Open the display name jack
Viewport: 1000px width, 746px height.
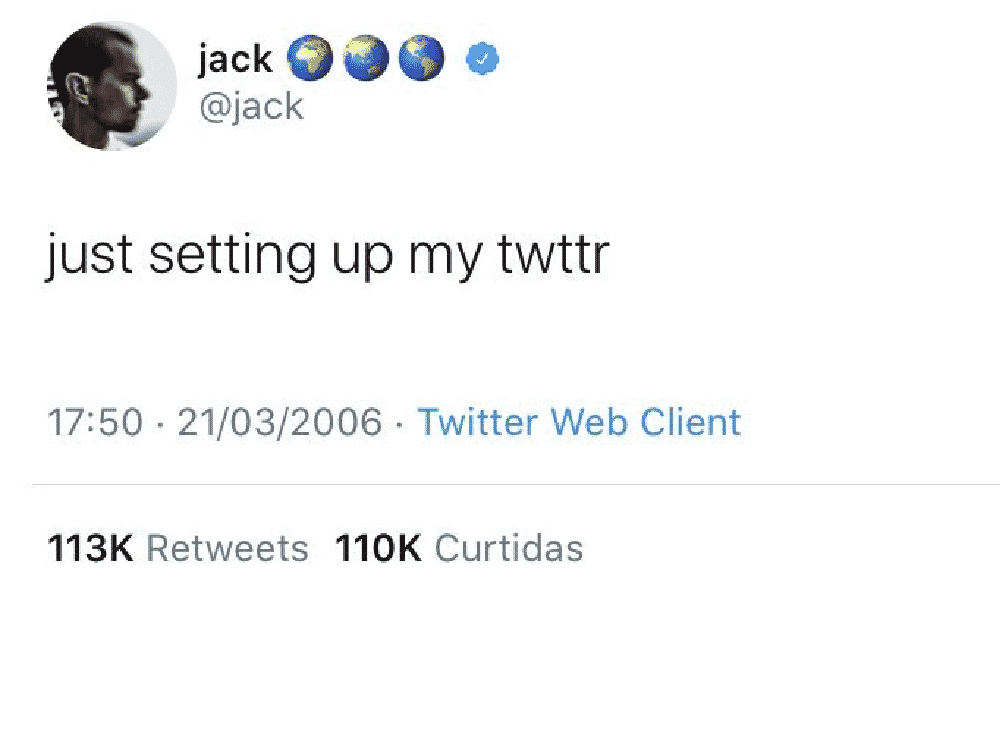(x=235, y=59)
